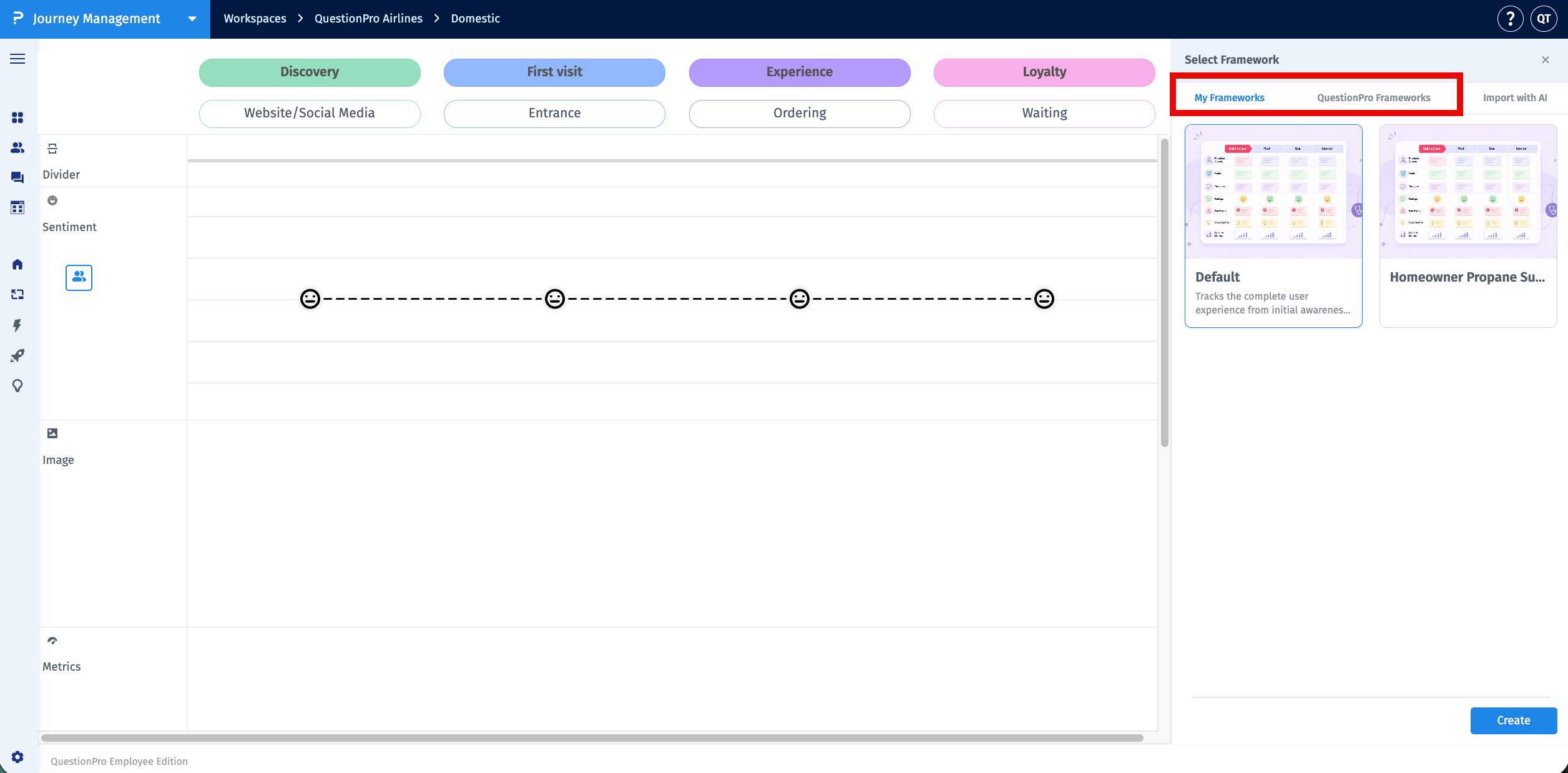Click the arrows exchange icon in sidebar
This screenshot has height=773, width=1568.
(17, 294)
